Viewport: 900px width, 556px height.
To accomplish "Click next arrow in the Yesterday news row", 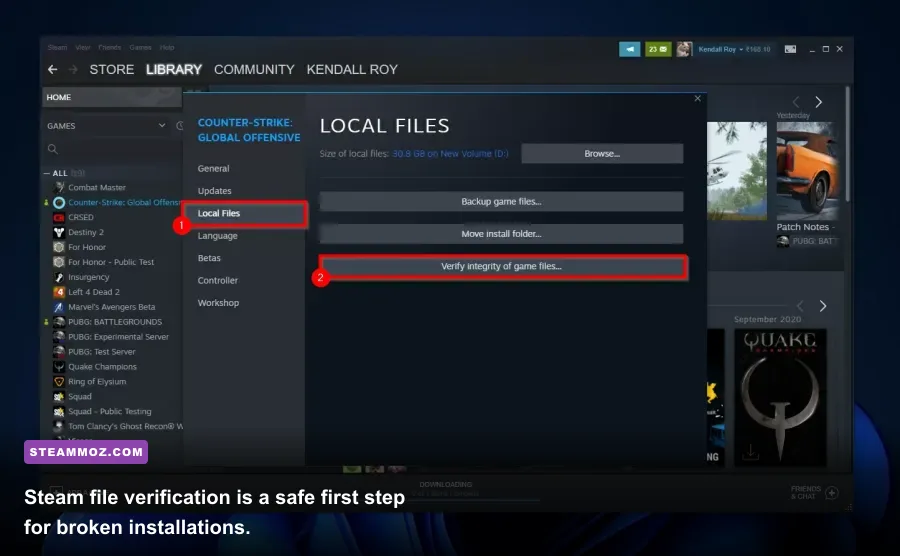I will tap(819, 102).
